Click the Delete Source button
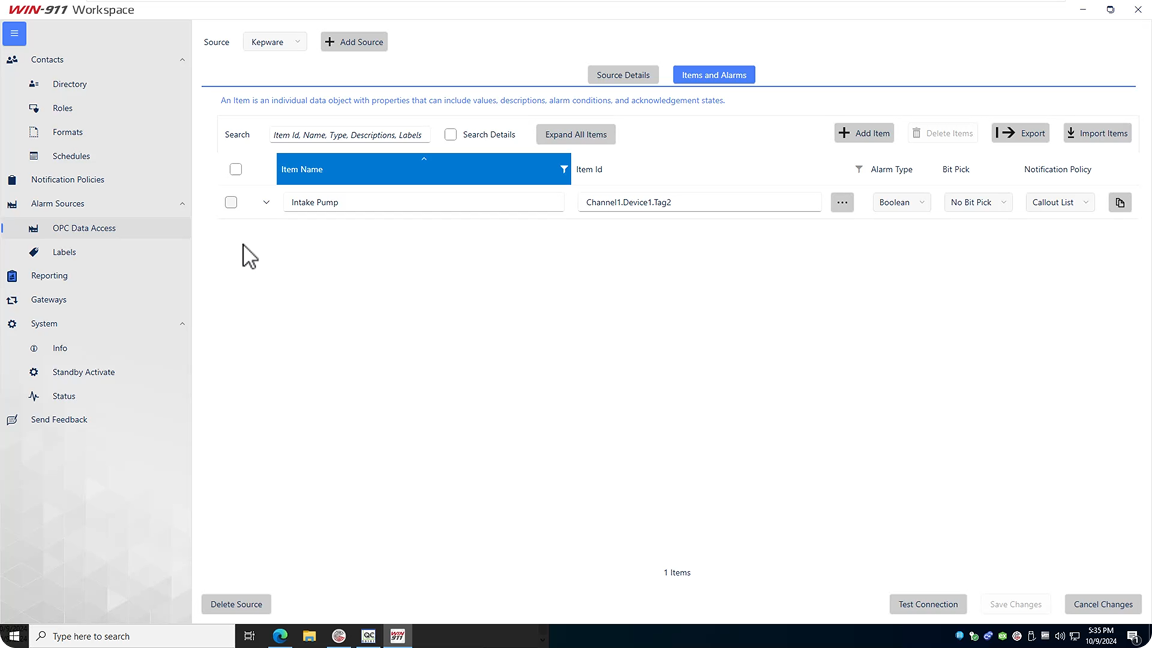1152x648 pixels. 237,604
